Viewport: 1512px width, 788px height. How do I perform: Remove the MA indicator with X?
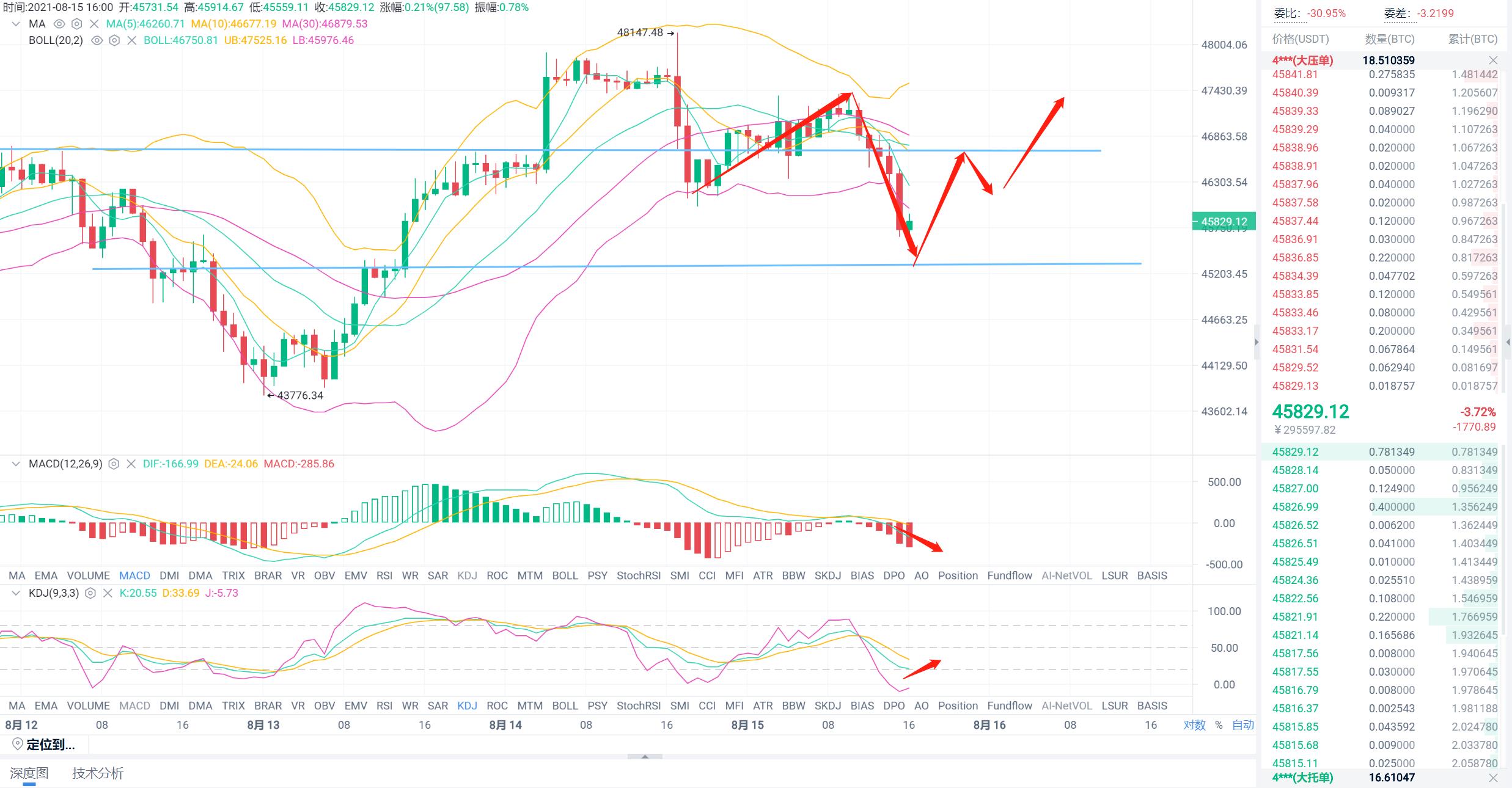(x=94, y=24)
